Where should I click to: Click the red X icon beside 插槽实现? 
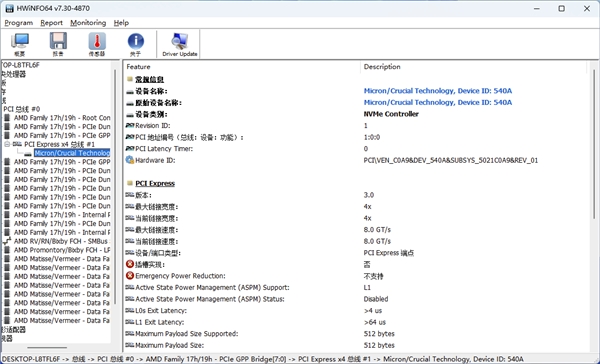[x=130, y=264]
